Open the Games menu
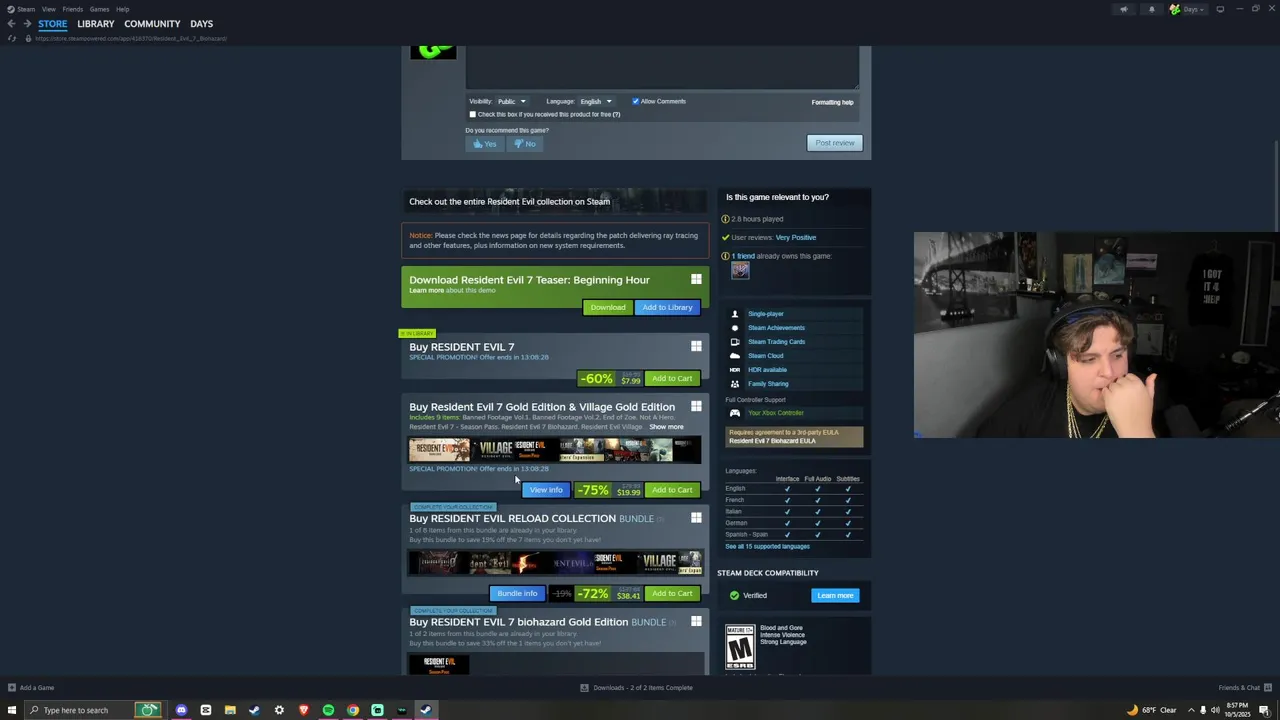Viewport: 1280px width, 720px height. coord(99,9)
